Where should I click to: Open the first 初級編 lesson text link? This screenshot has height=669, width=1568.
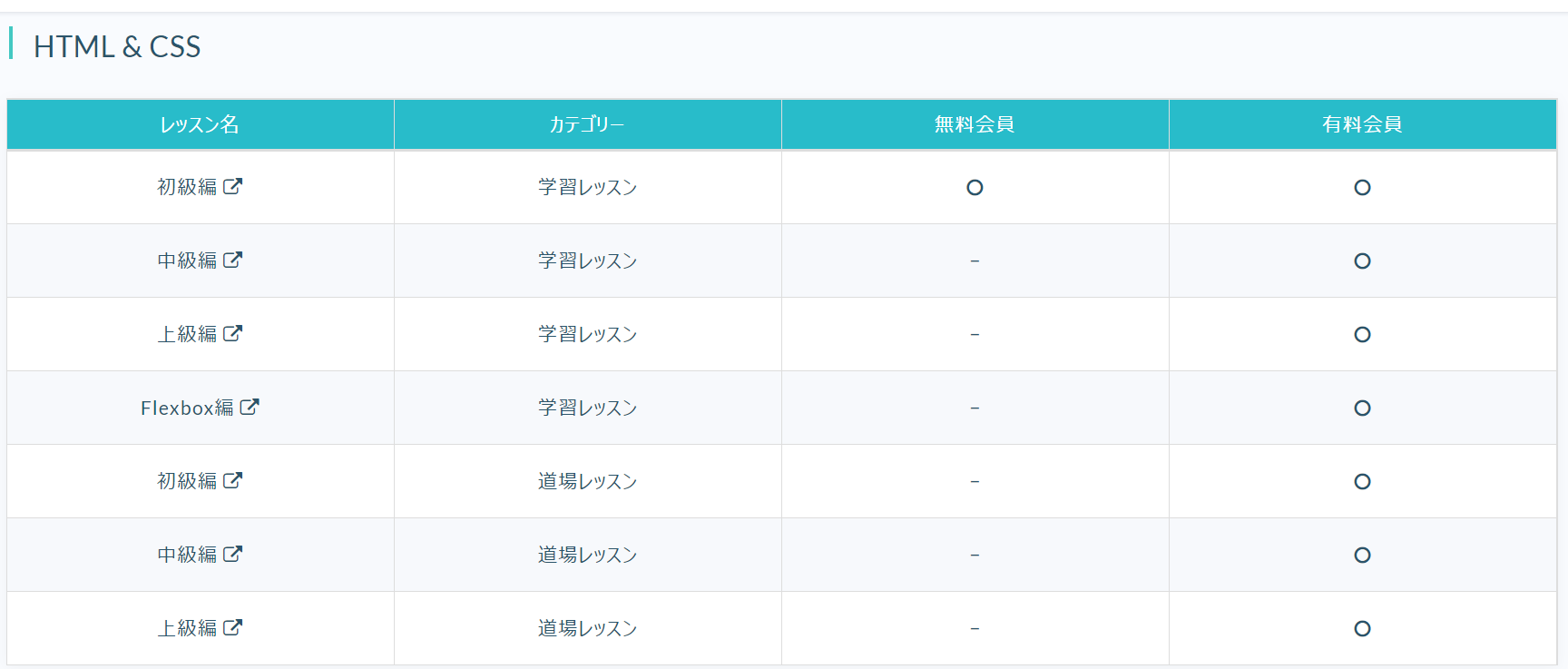coord(187,187)
